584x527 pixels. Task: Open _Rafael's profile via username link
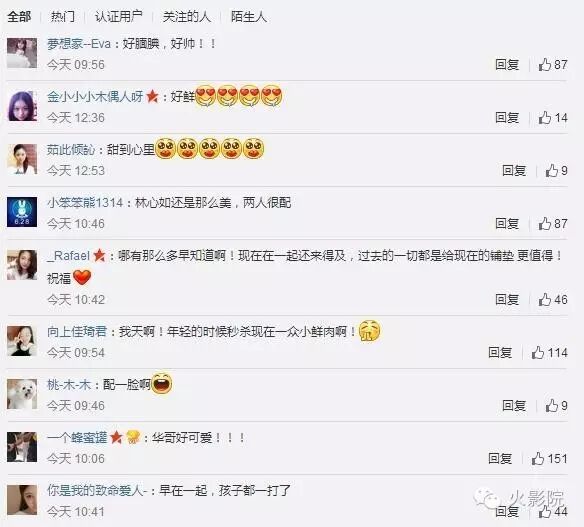point(69,255)
